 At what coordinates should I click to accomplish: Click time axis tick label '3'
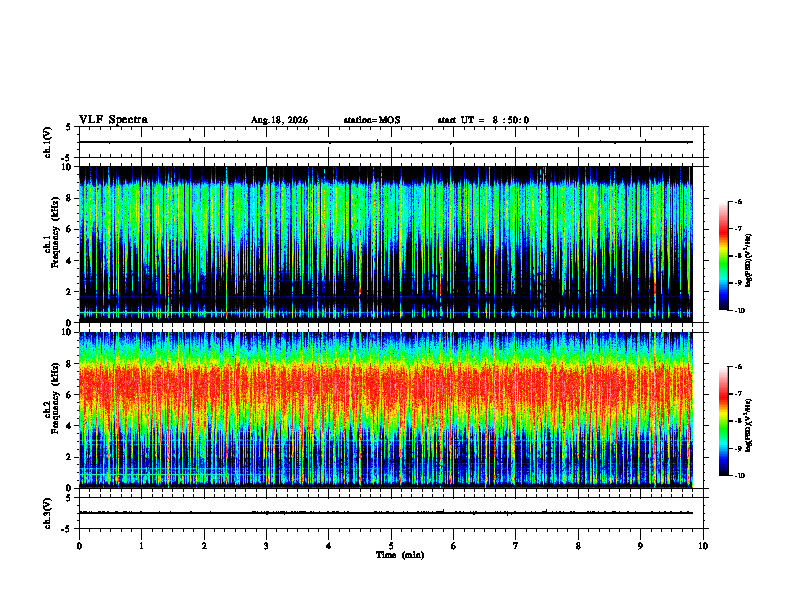pos(266,546)
